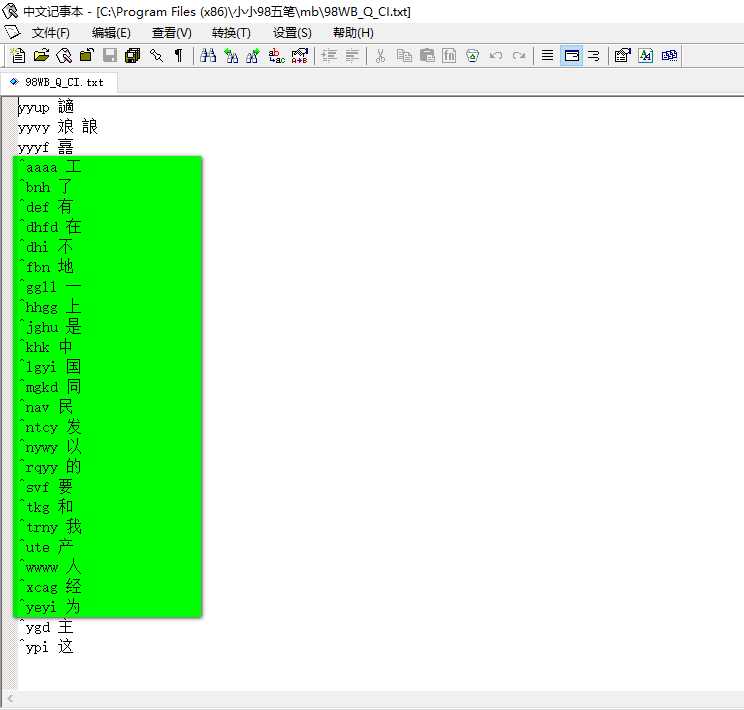Open the 帮助(H) menu
This screenshot has height=710, width=744.
pyautogui.click(x=353, y=33)
